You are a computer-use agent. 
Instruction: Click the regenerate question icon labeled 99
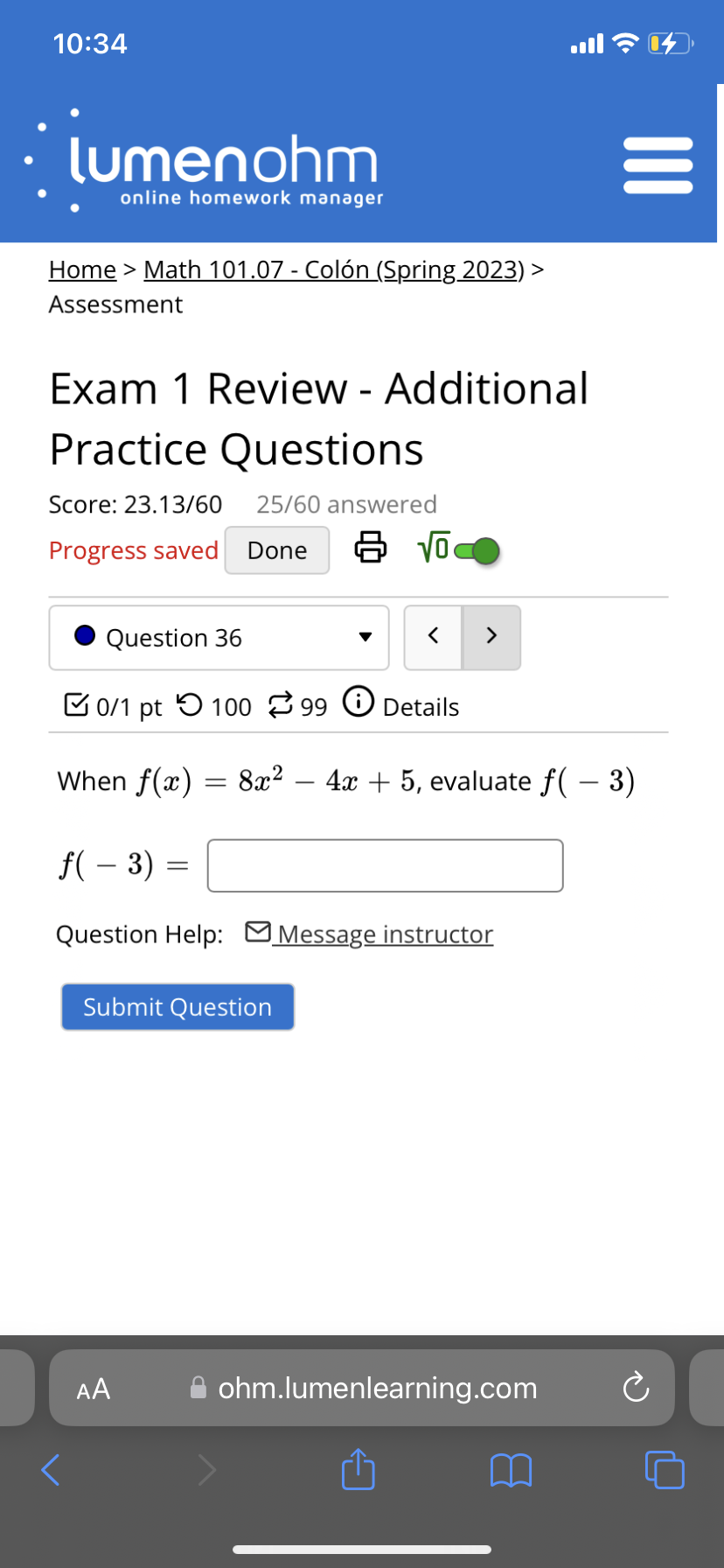[280, 705]
